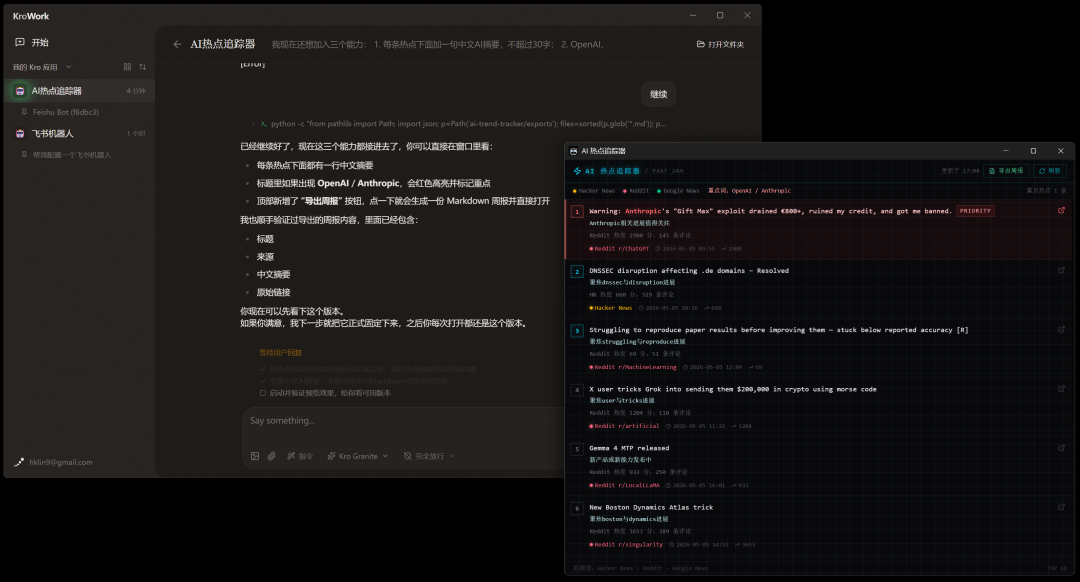Maximize the AI热点追踪器 window
This screenshot has height=582, width=1080.
coord(1033,151)
